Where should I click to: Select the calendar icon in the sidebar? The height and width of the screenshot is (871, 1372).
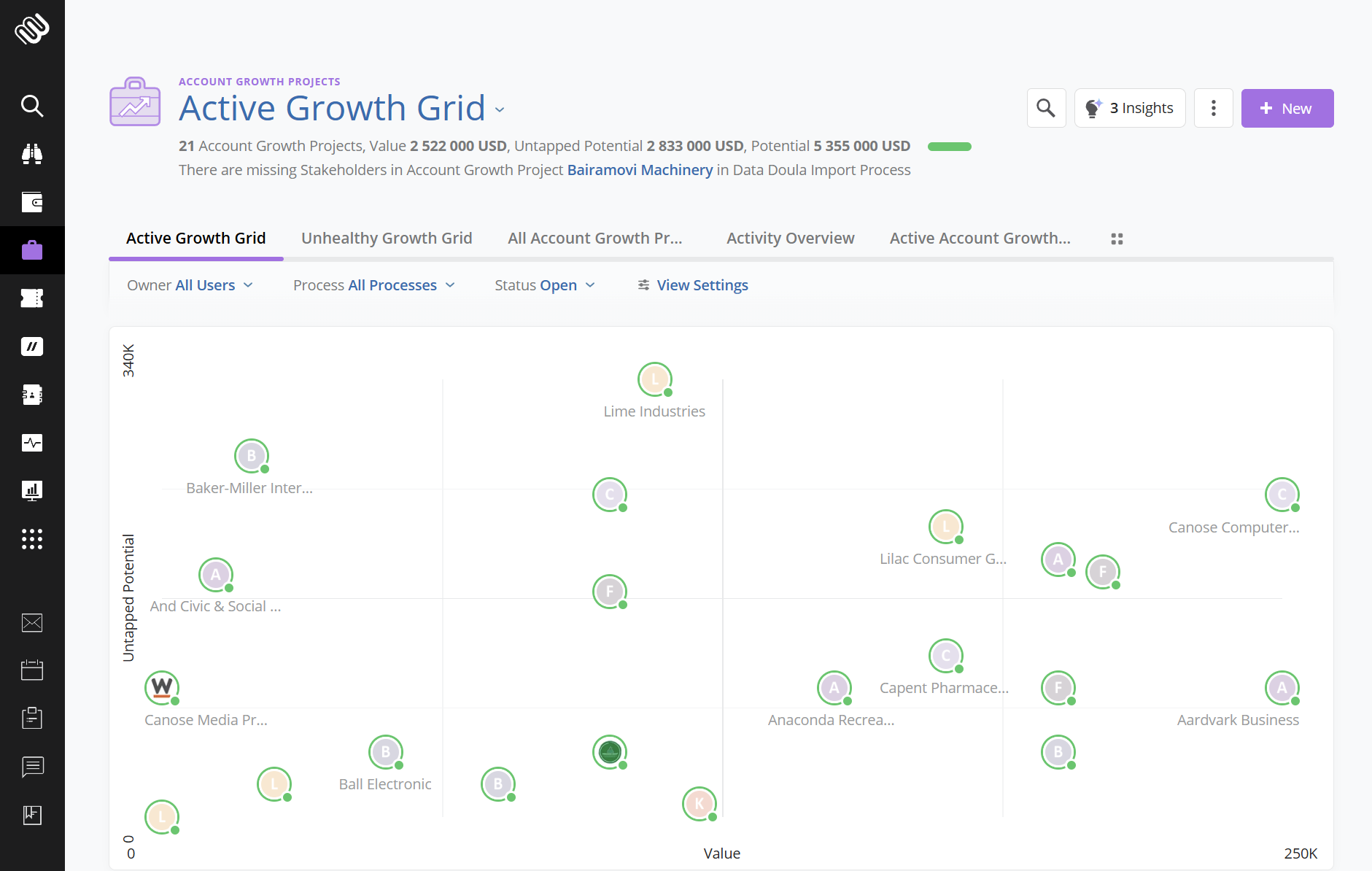coord(32,670)
